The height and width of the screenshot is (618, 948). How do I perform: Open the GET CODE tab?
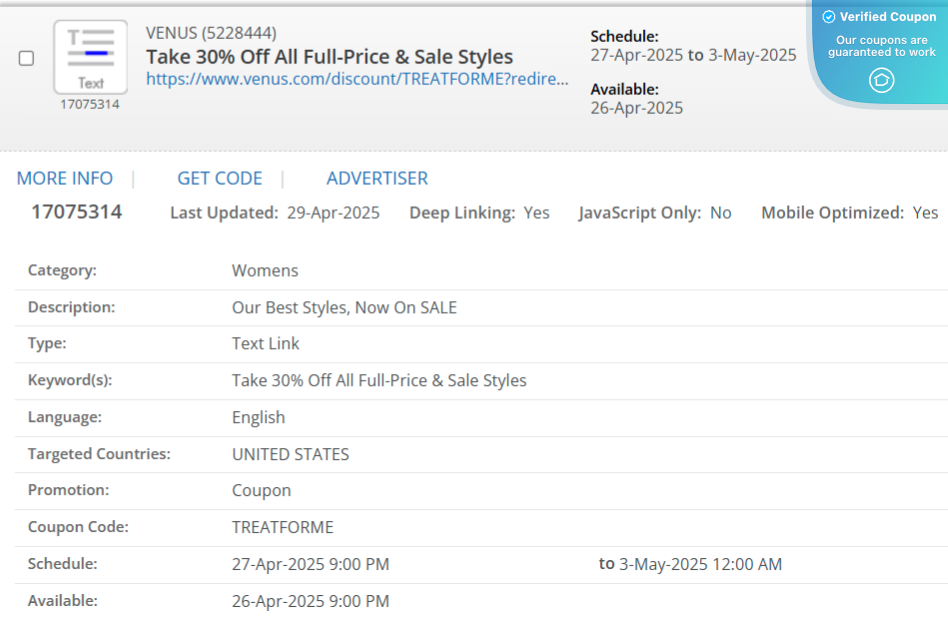pos(220,178)
